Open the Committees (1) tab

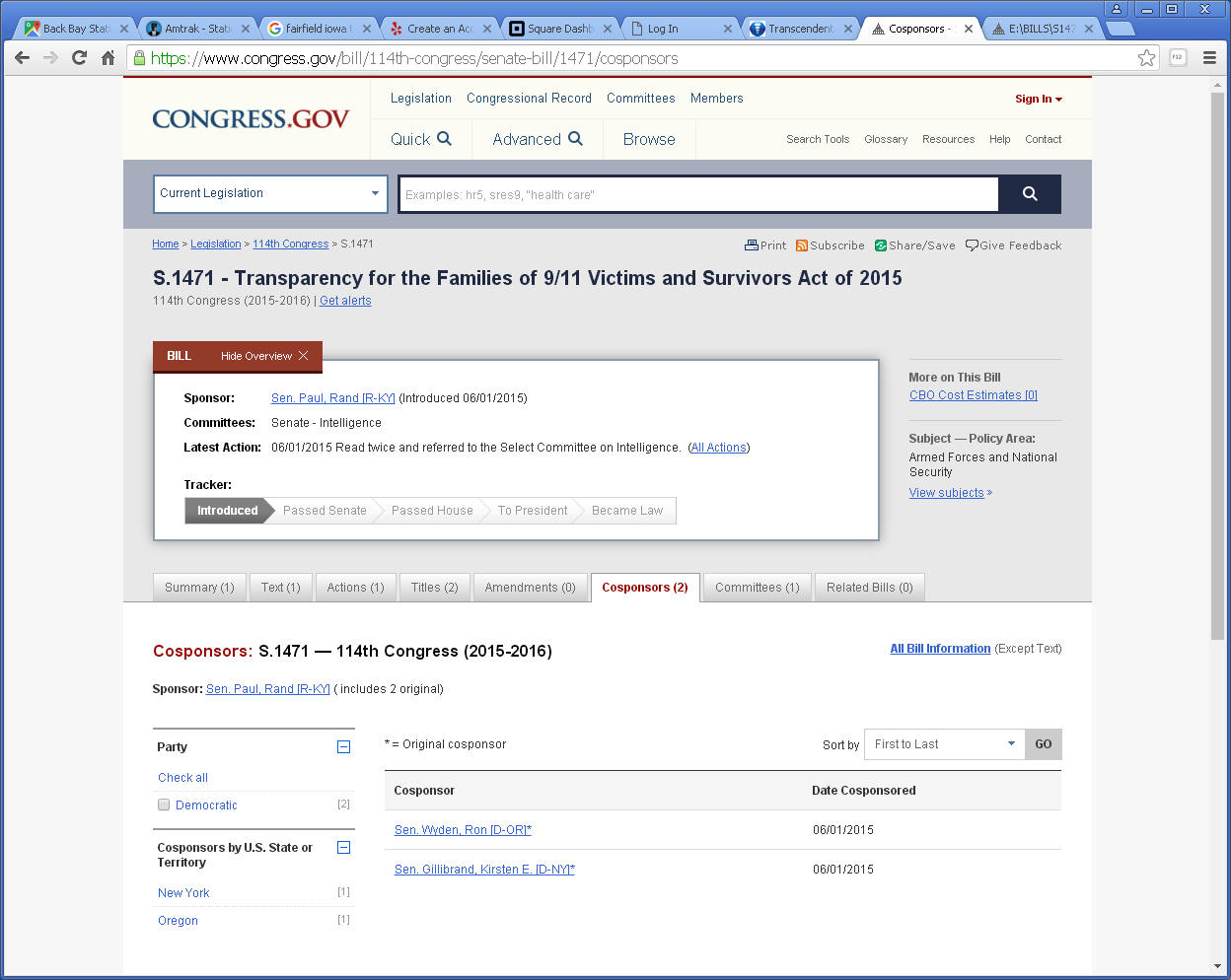point(758,588)
